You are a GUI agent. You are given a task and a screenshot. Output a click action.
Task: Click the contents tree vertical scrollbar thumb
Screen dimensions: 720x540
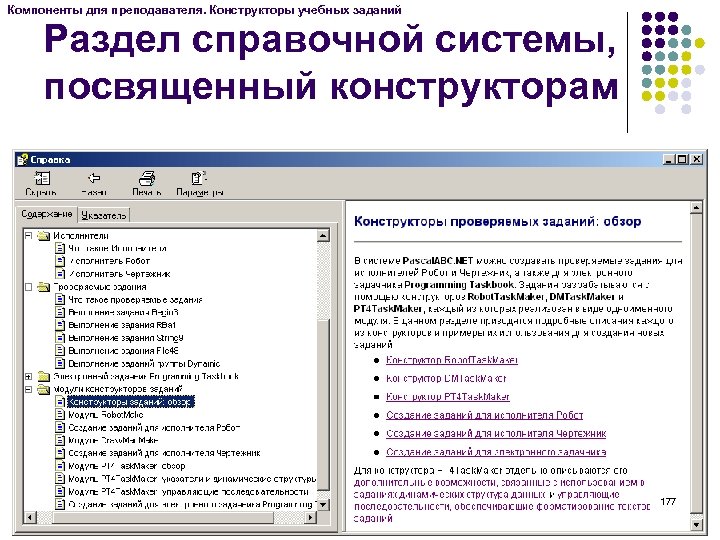[x=323, y=404]
